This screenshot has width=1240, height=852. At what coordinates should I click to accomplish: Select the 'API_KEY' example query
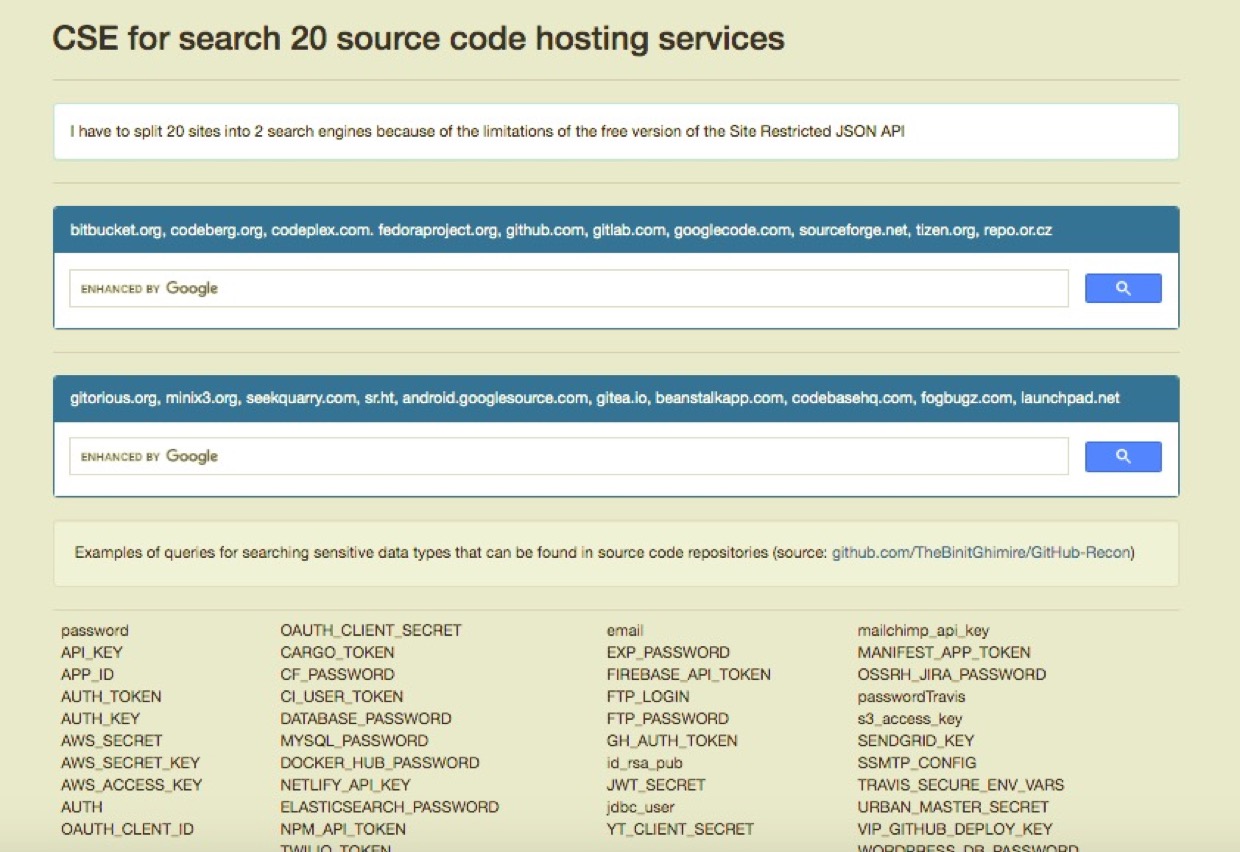click(x=92, y=652)
